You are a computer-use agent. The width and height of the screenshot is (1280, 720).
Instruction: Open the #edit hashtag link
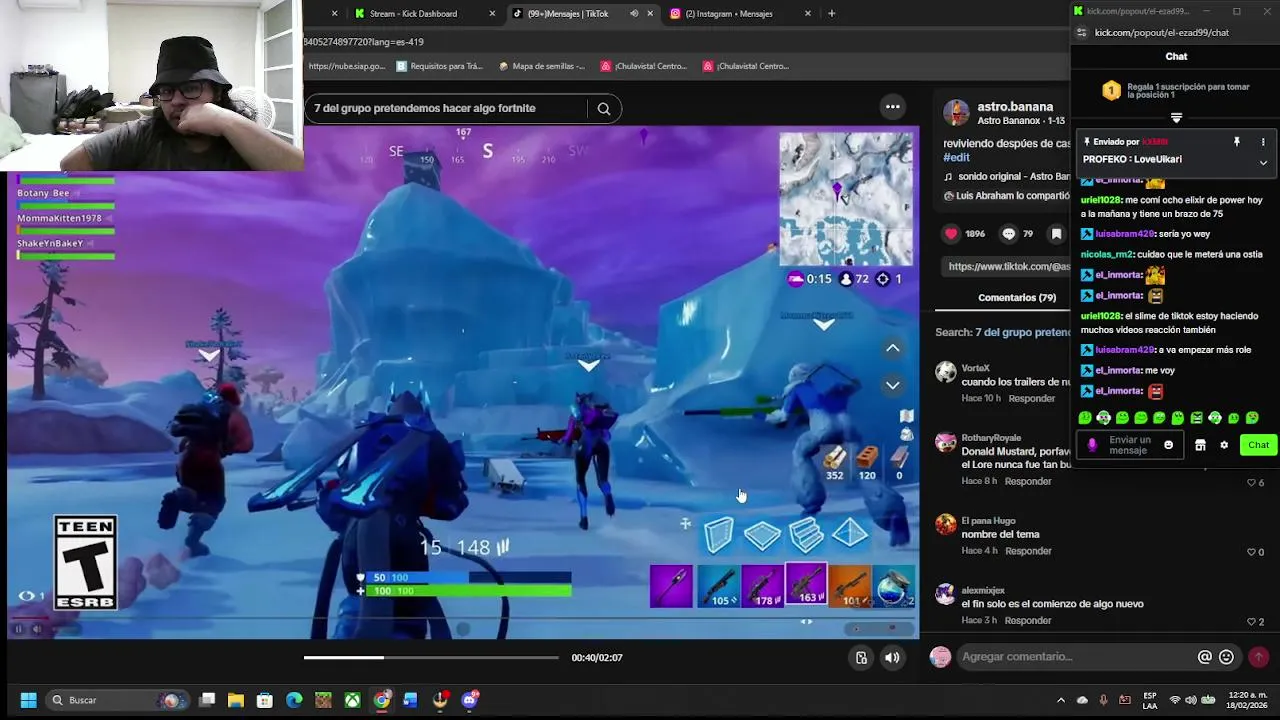(956, 158)
